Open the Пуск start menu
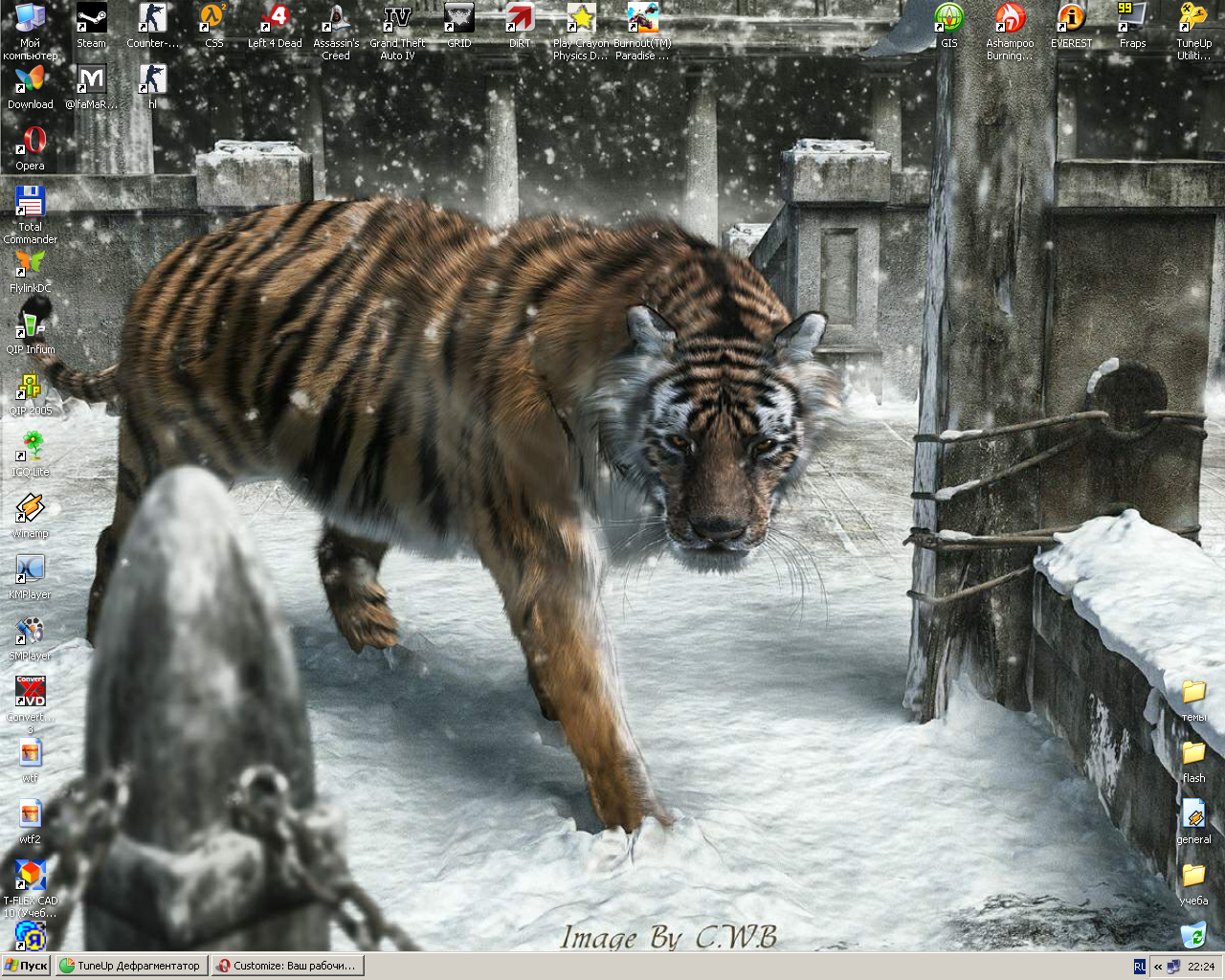This screenshot has height=980, width=1225. tap(26, 966)
